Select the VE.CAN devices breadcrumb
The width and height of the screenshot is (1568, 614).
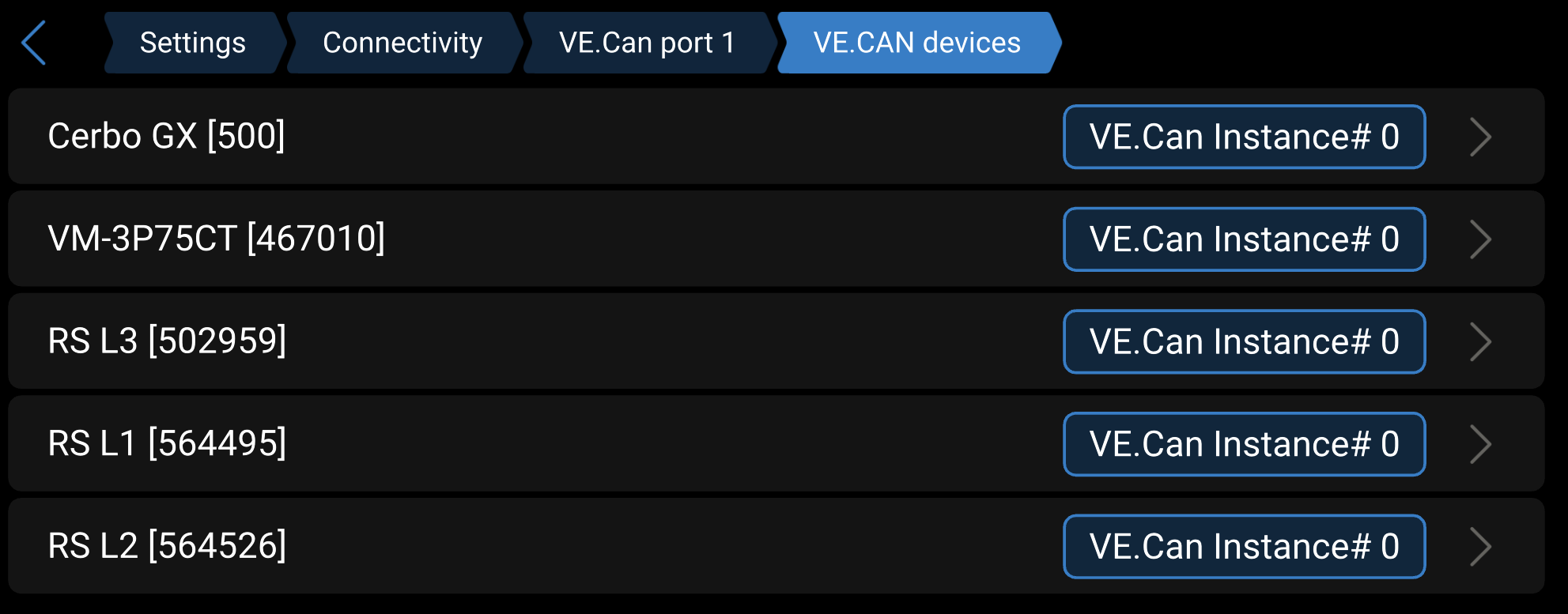pos(917,43)
